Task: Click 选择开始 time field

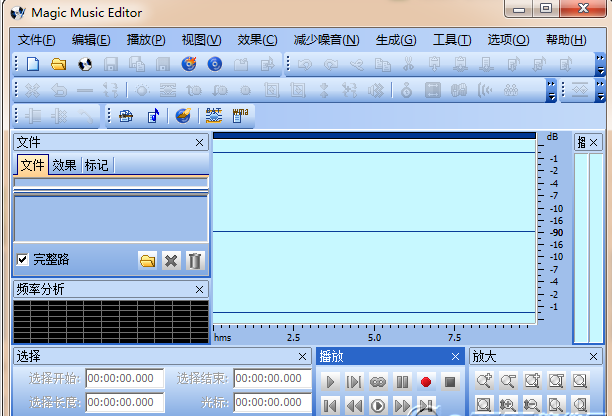Action: coord(125,378)
